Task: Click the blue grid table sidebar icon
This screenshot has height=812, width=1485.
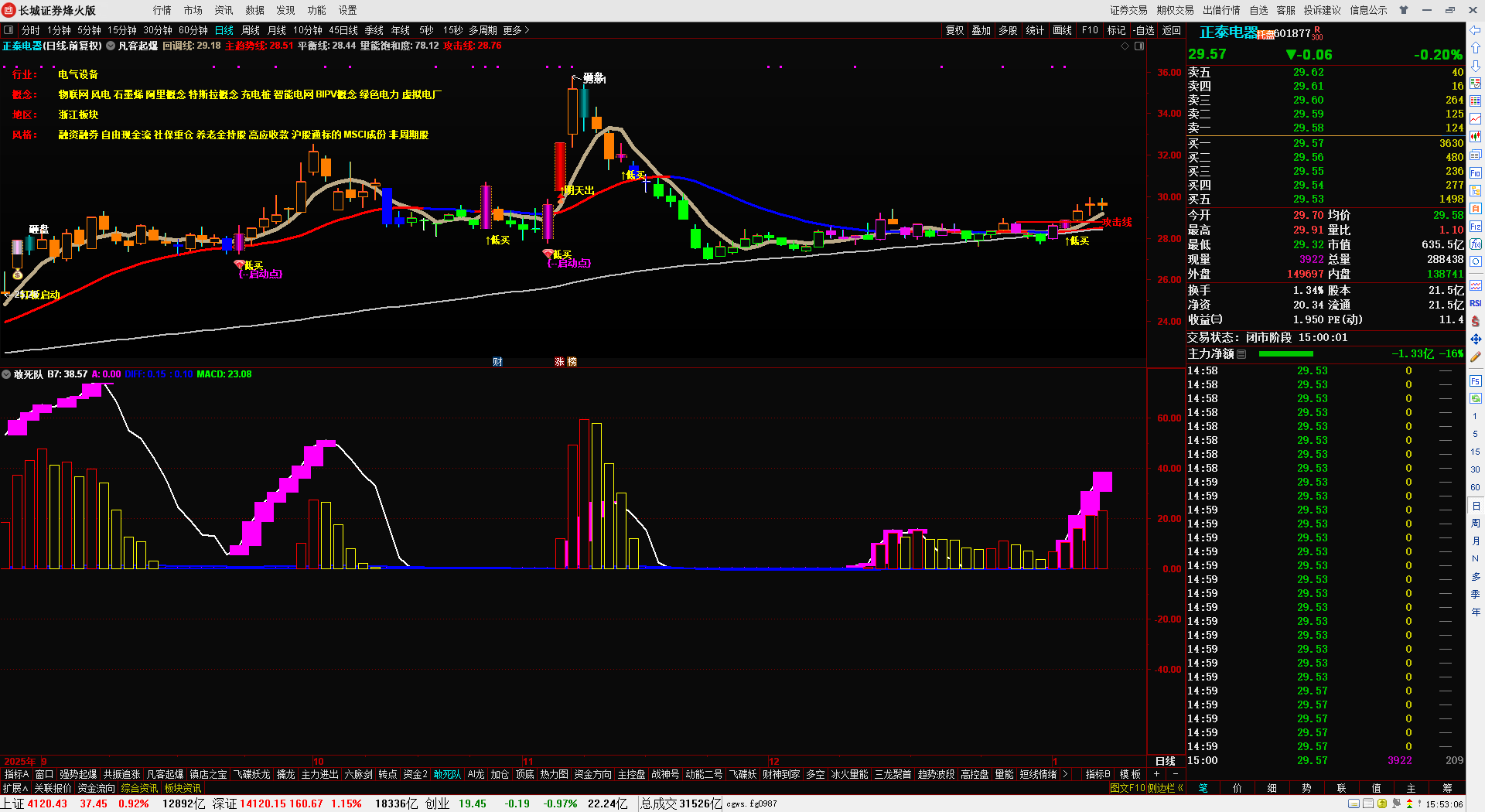Action: [1475, 101]
